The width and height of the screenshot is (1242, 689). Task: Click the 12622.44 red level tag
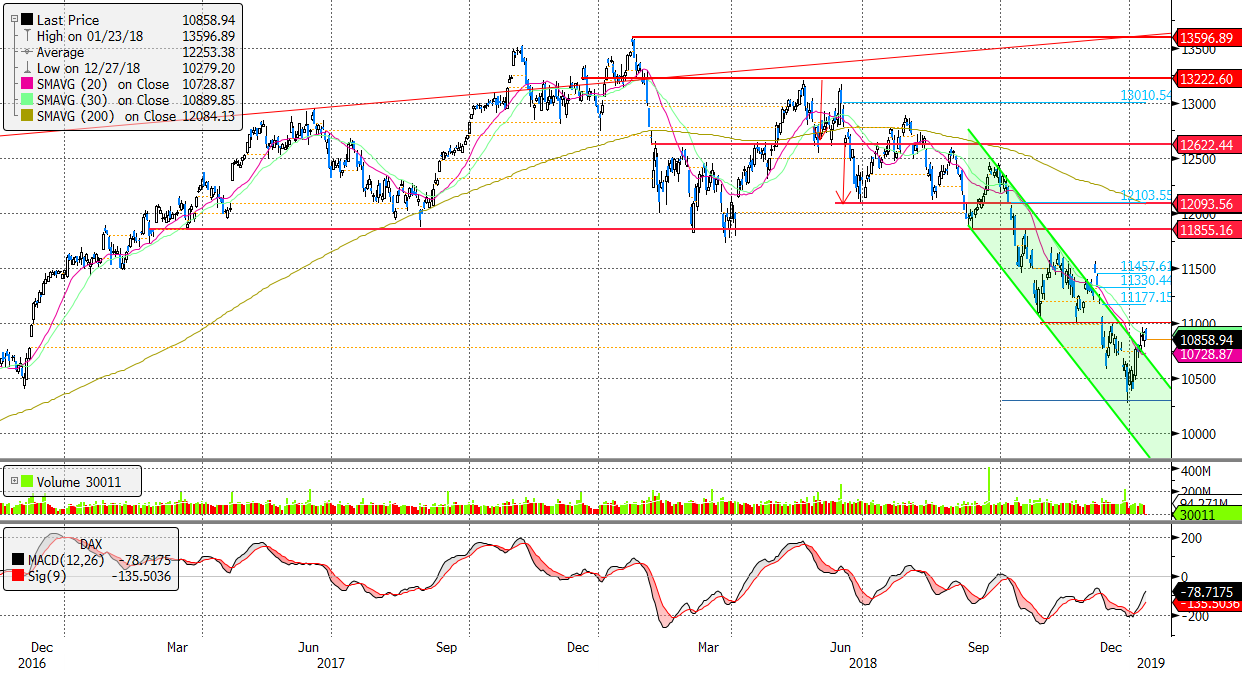pyautogui.click(x=1208, y=144)
